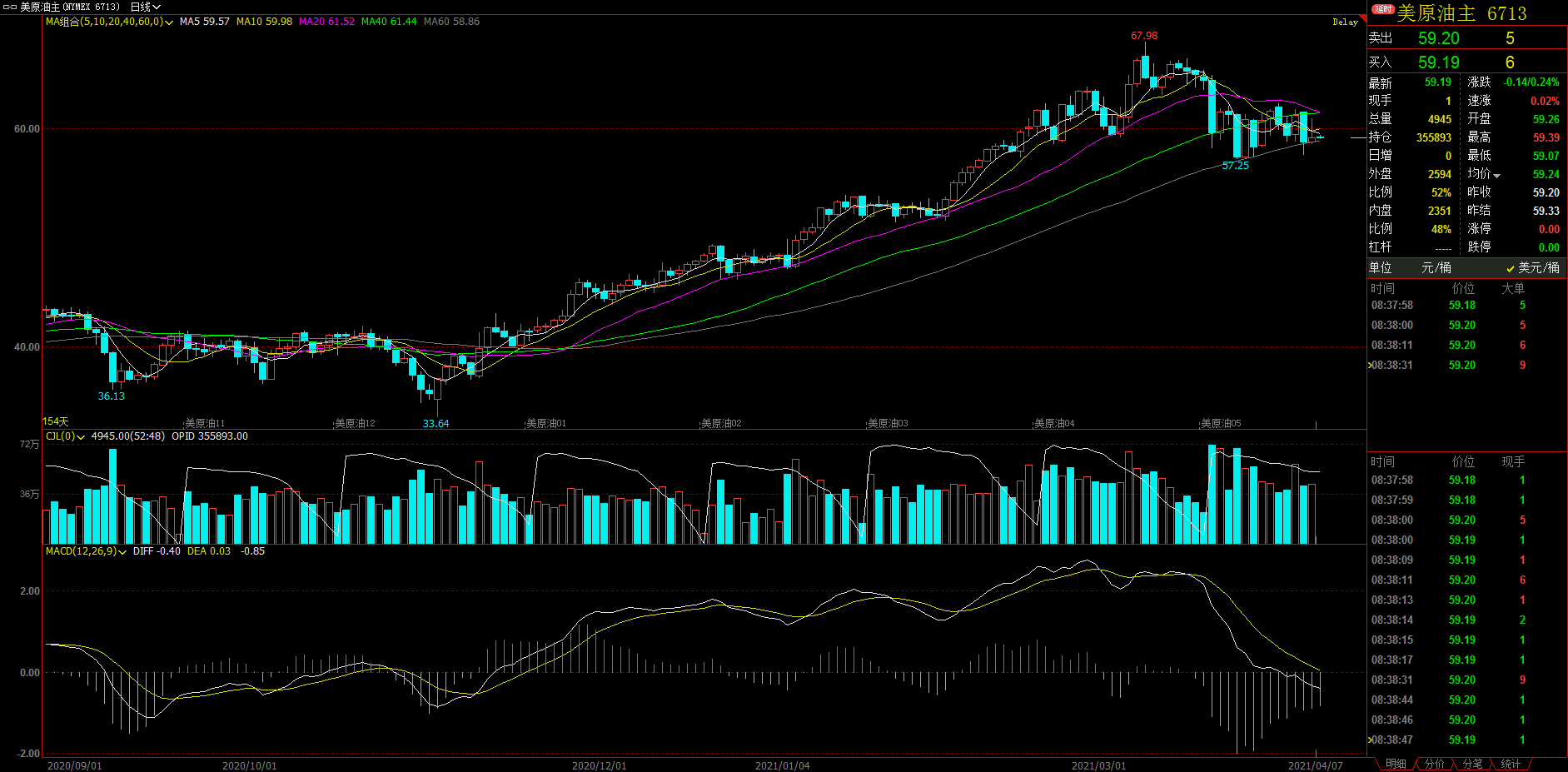Viewport: 1568px width, 772px height.
Task: Click the MA10 59.98 legend value
Action: click(x=264, y=22)
